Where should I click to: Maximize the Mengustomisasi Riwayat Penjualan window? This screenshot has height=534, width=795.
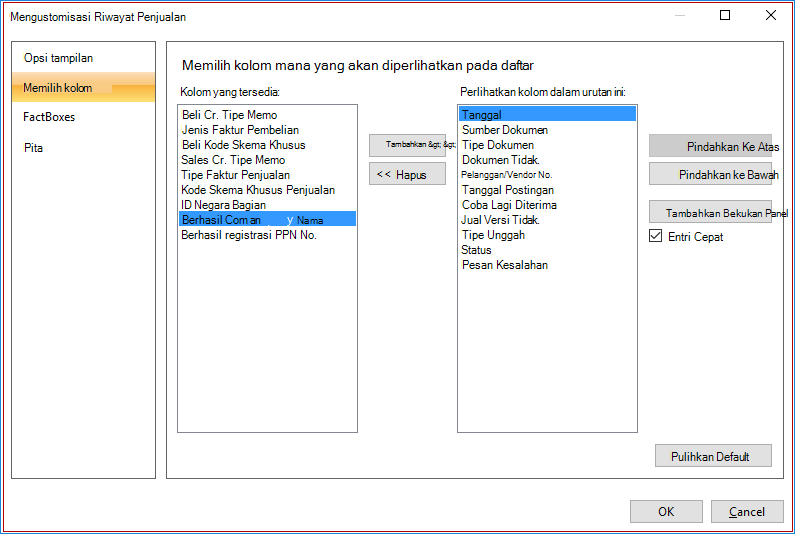click(725, 15)
